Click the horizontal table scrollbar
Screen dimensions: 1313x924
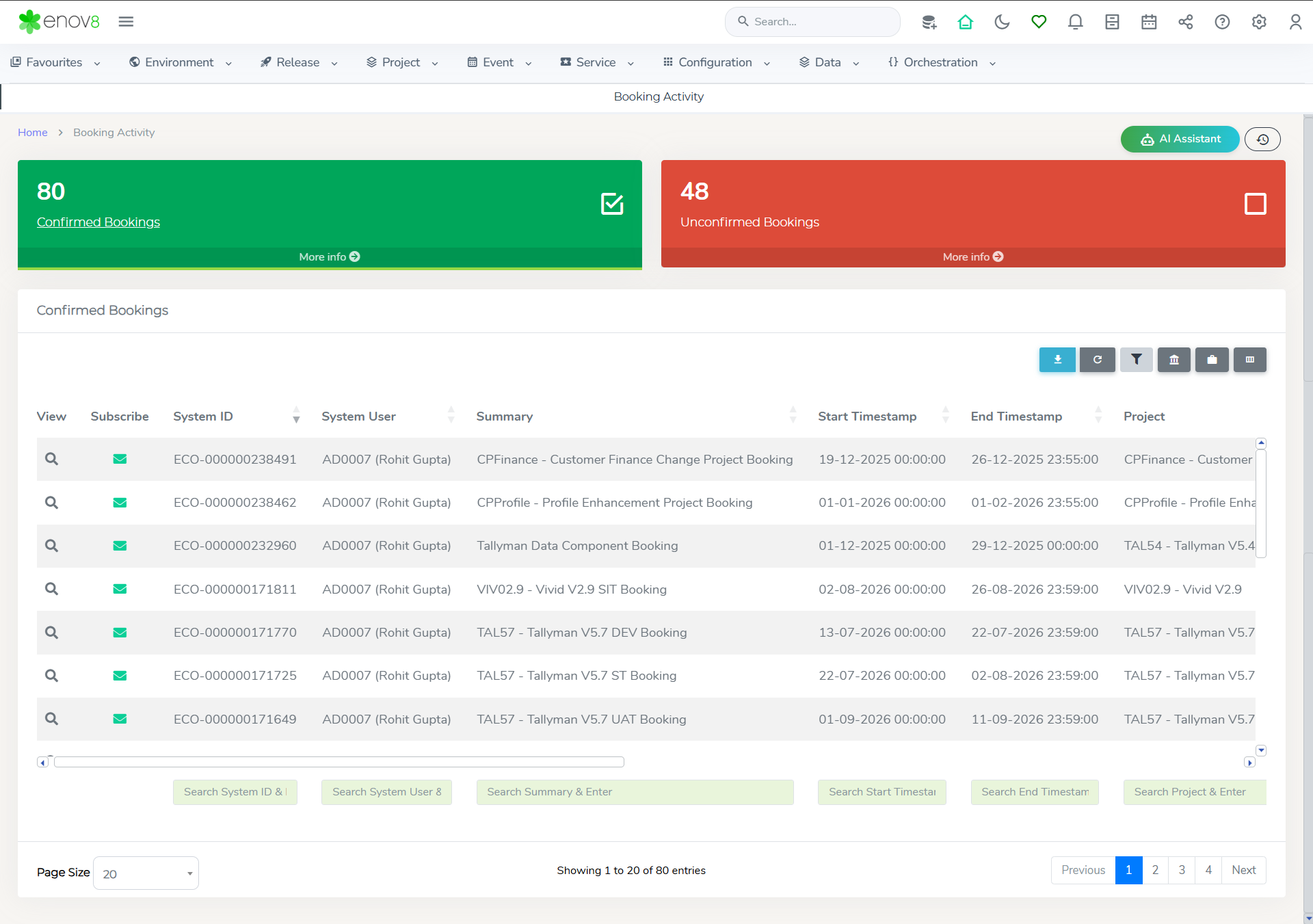point(339,762)
